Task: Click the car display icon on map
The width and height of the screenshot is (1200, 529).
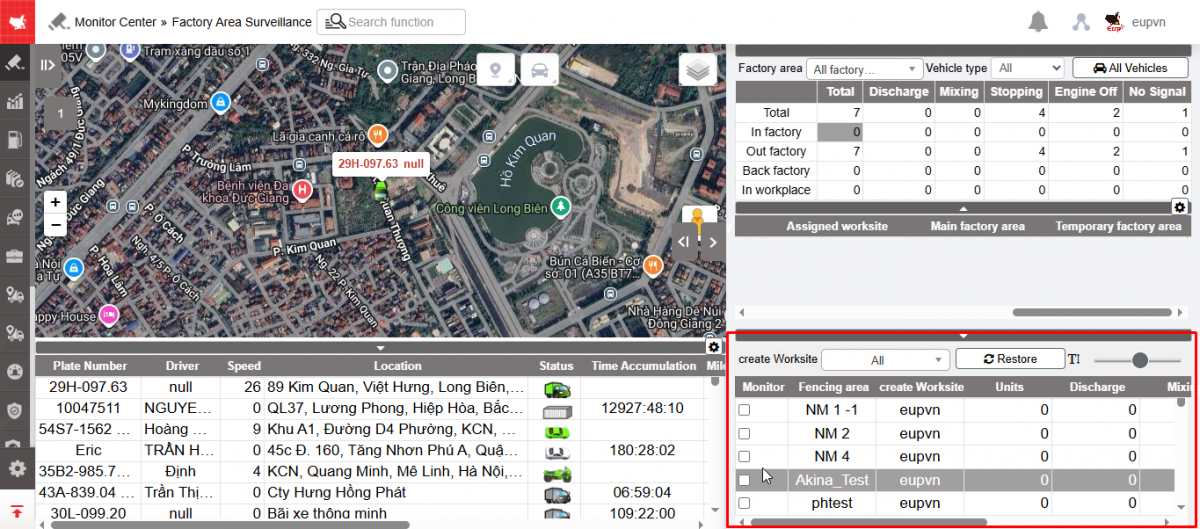Action: (539, 70)
